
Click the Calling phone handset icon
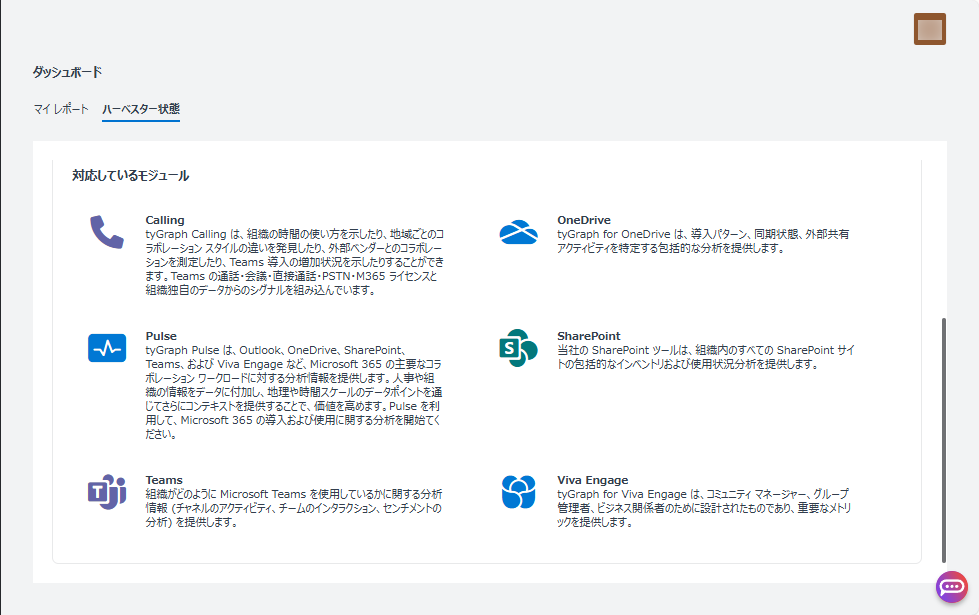[107, 232]
